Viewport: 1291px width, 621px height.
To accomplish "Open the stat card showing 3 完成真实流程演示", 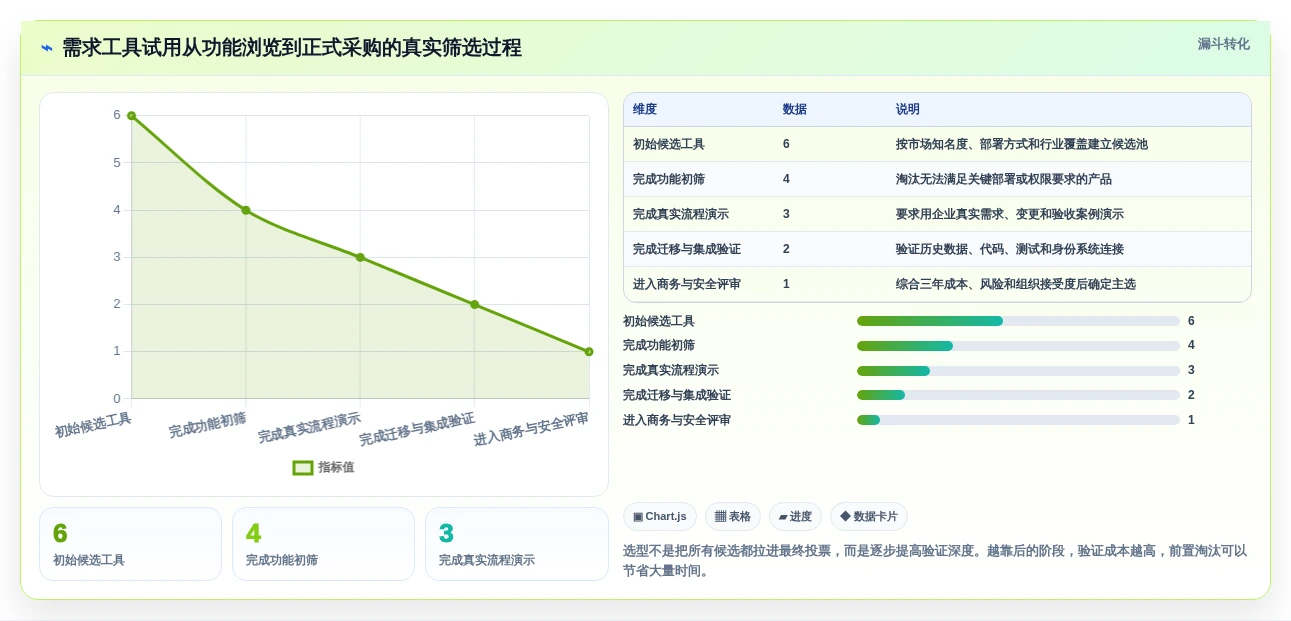I will [517, 544].
